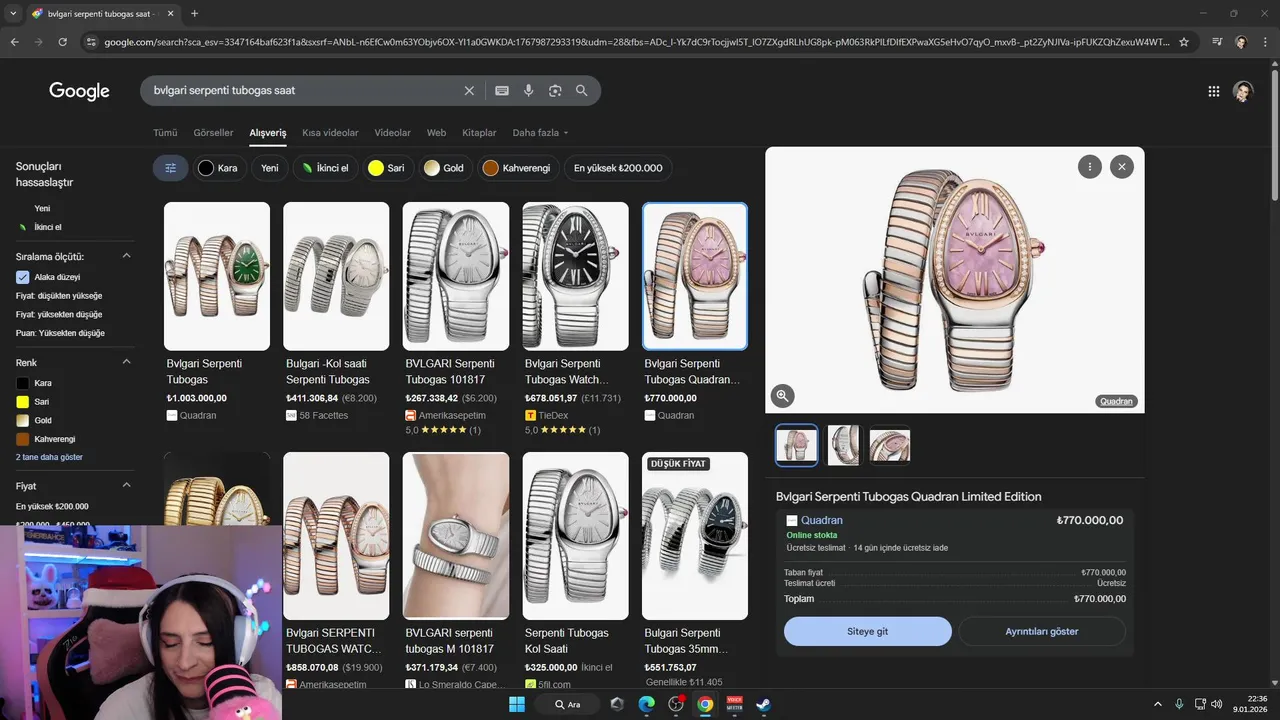Viewport: 1280px width, 720px height.
Task: Toggle the Yeni filter chip
Action: [270, 168]
